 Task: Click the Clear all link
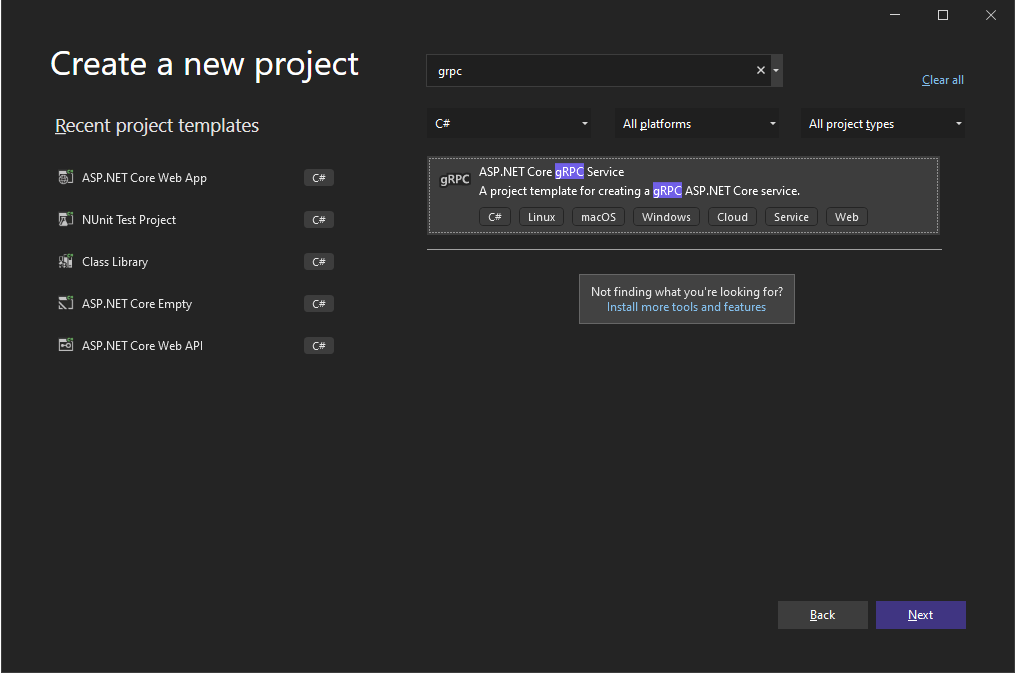942,79
